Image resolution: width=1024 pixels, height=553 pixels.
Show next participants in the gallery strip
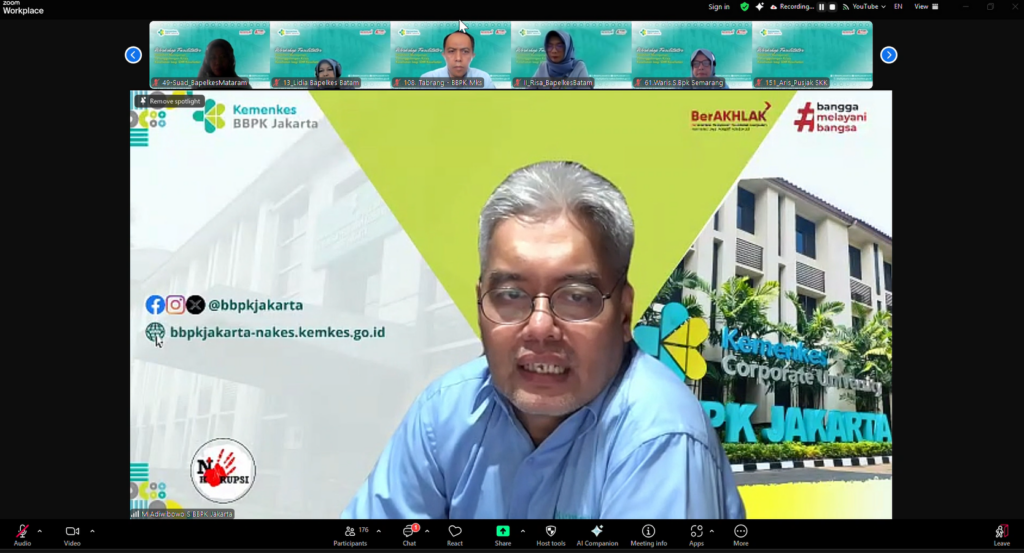point(888,55)
